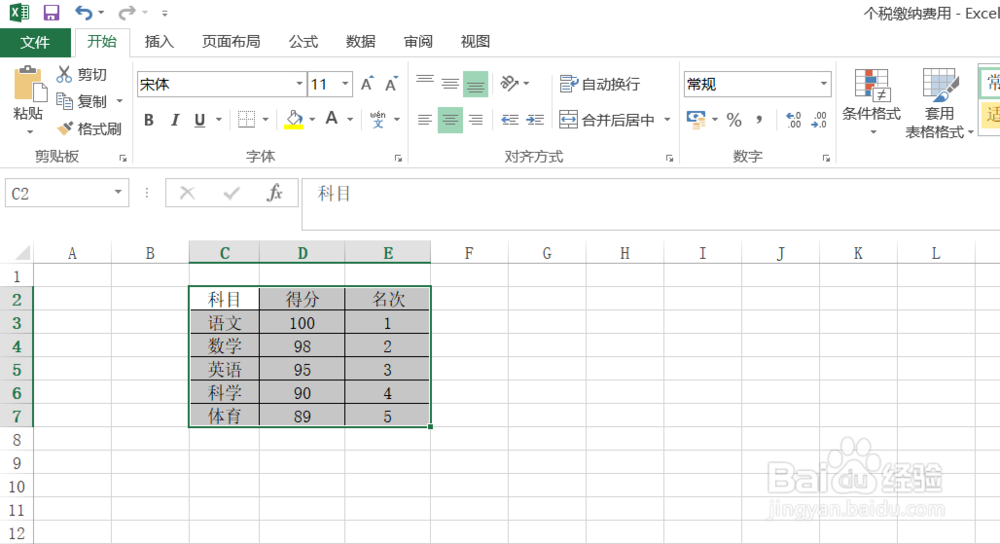Activate the 格式刷 format painter

[x=89, y=129]
